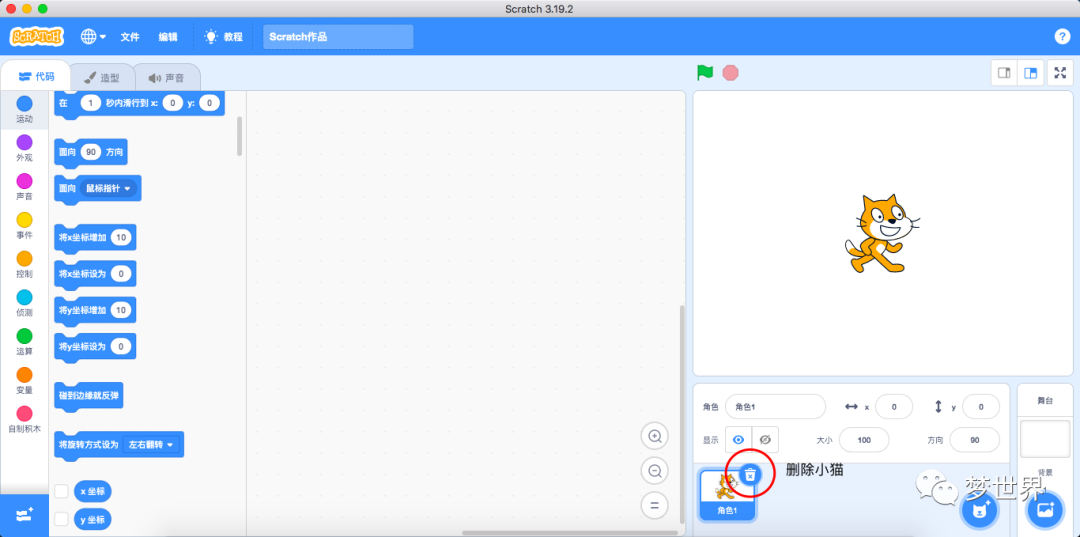Click the green flag to run
Image resolution: width=1080 pixels, height=537 pixels.
click(x=705, y=72)
